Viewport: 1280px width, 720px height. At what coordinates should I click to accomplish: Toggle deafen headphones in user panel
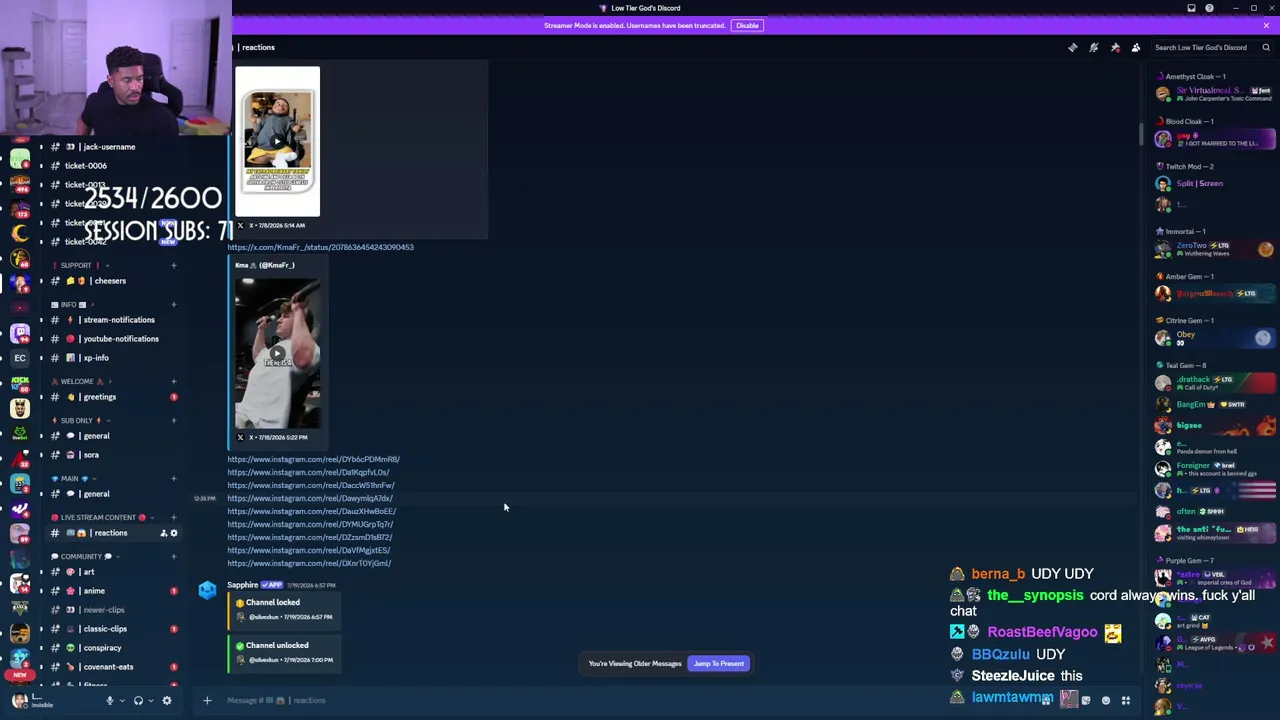138,700
